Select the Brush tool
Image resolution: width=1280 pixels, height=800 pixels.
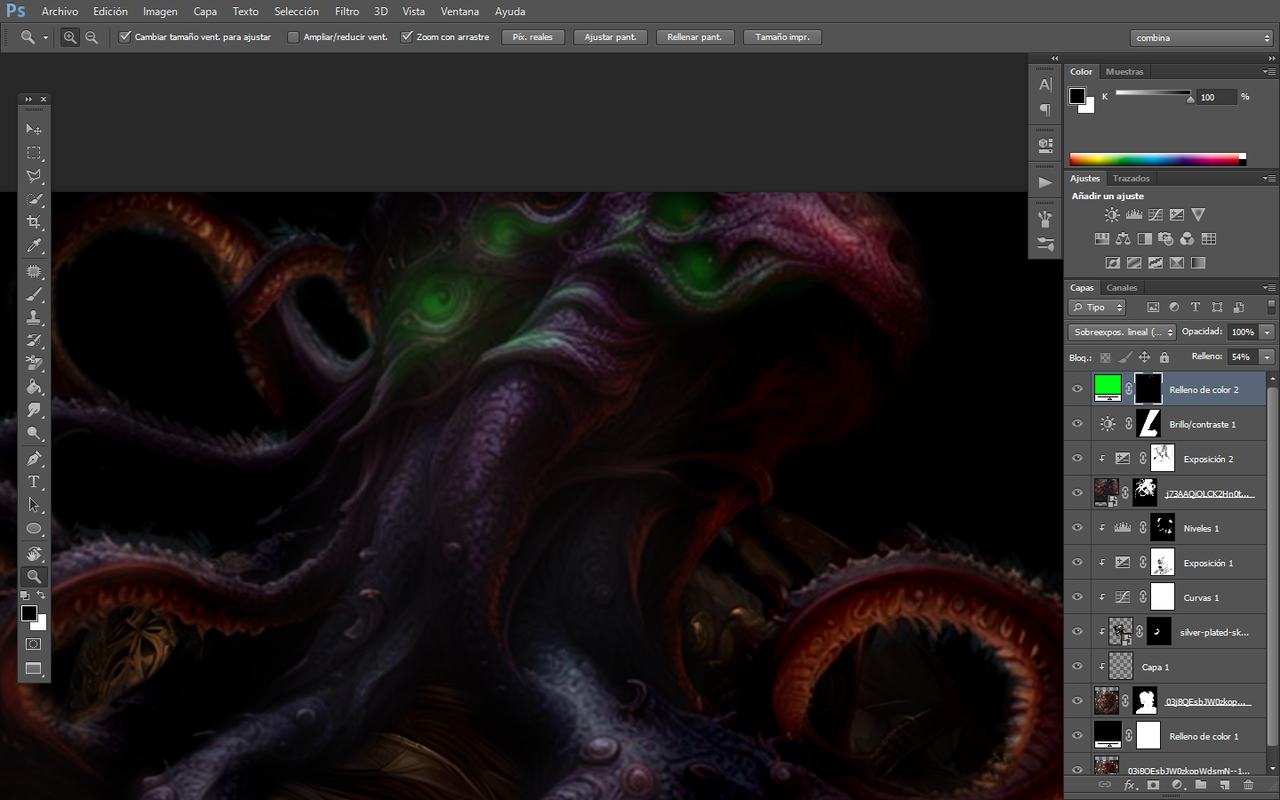pos(34,295)
